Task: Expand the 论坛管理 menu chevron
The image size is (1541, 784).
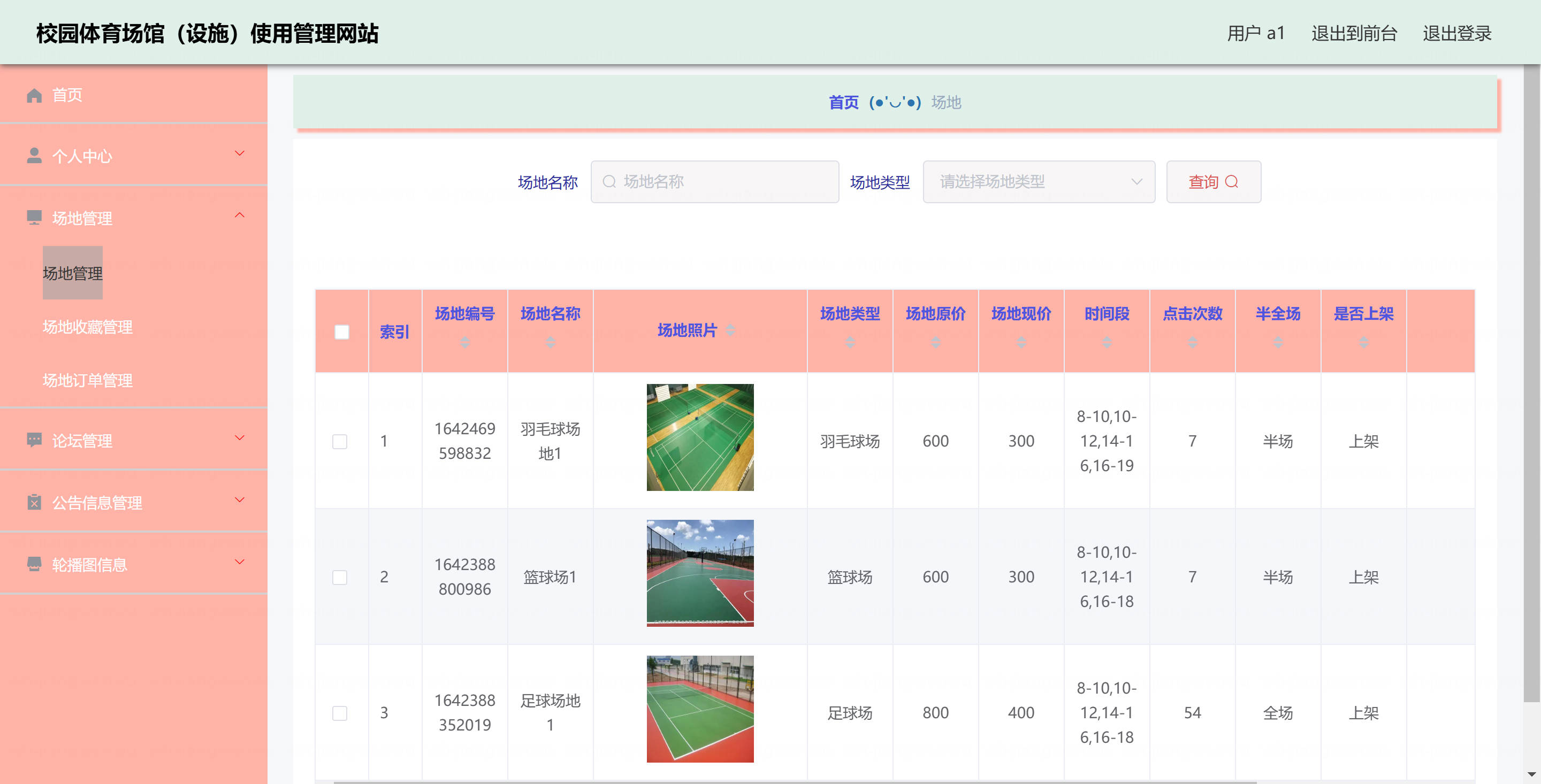Action: pyautogui.click(x=239, y=438)
